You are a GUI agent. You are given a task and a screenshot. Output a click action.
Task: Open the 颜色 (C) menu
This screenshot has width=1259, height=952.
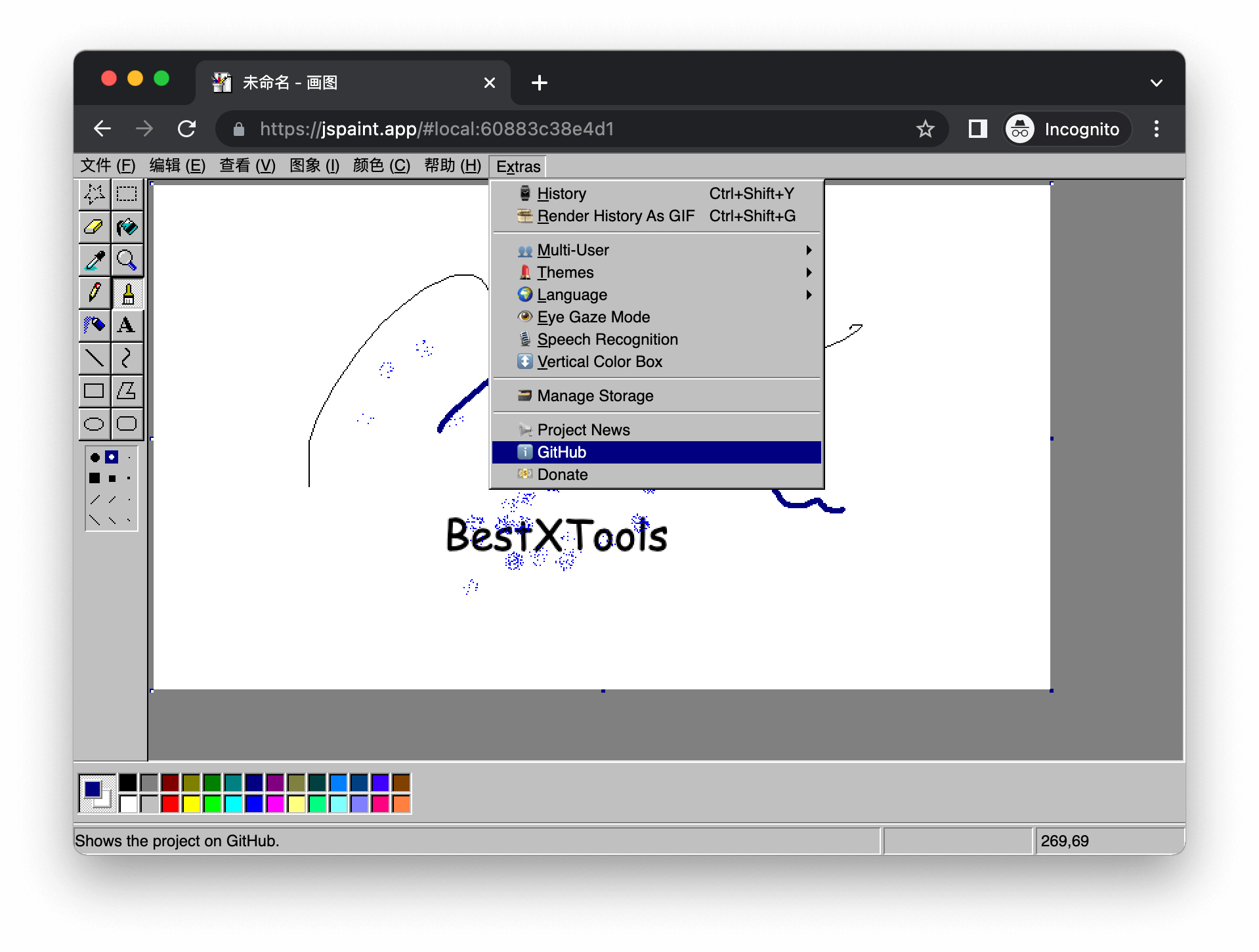(381, 166)
